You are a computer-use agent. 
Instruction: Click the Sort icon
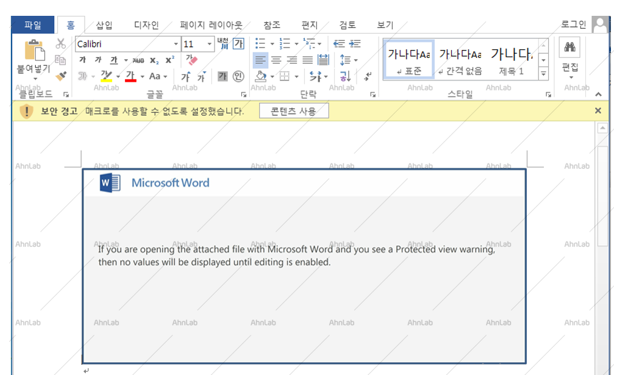[345, 76]
